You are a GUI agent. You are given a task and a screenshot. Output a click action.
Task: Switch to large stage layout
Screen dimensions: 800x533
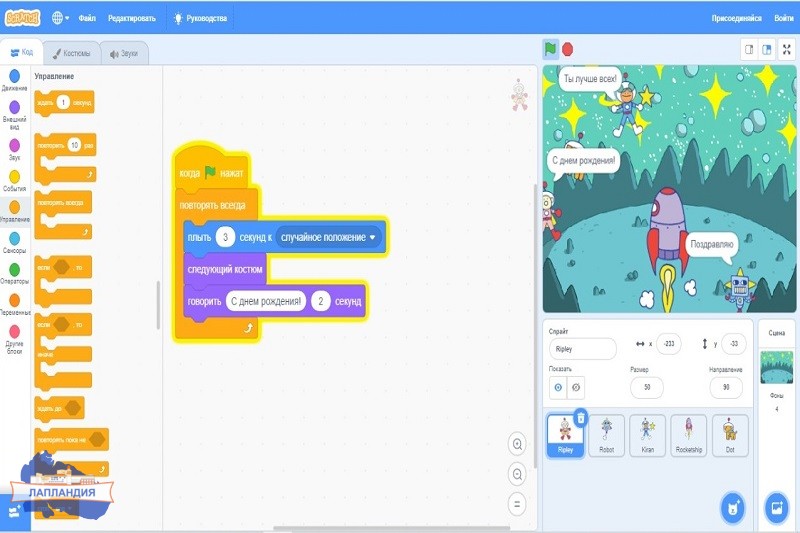[766, 49]
